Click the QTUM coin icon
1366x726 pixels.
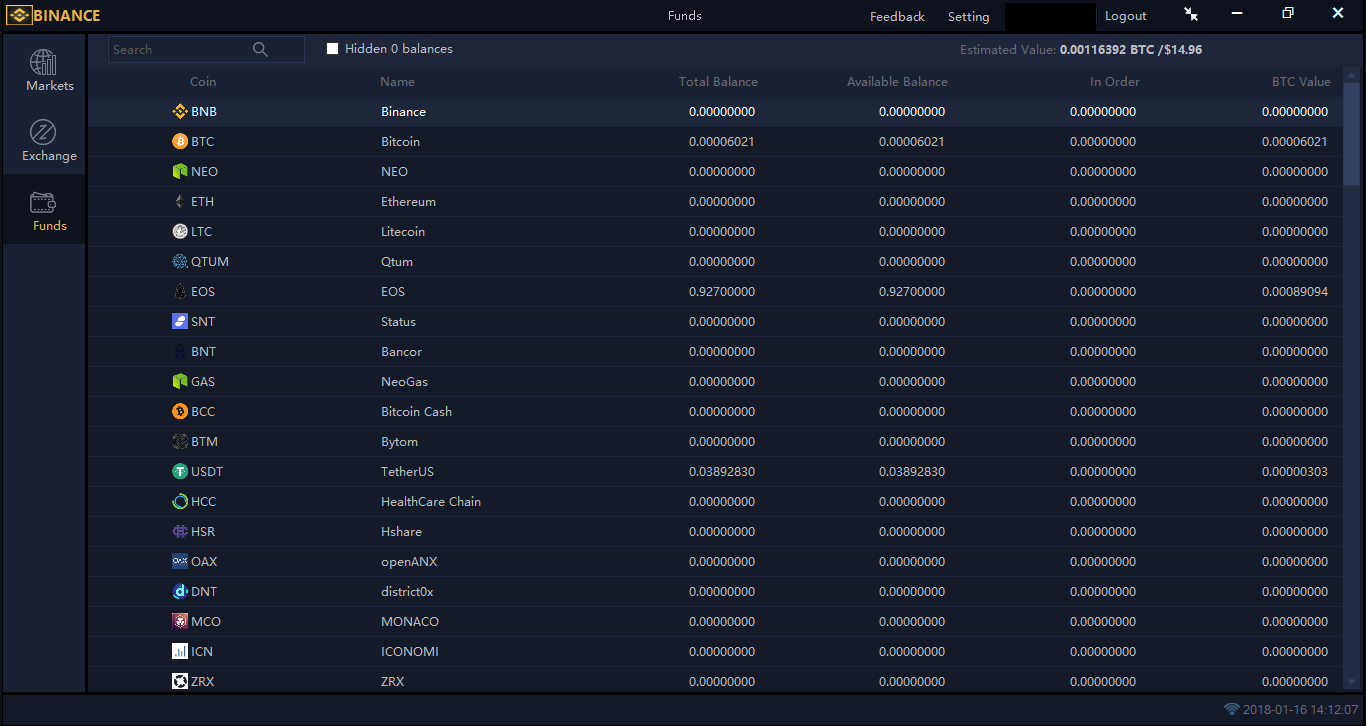tap(180, 262)
